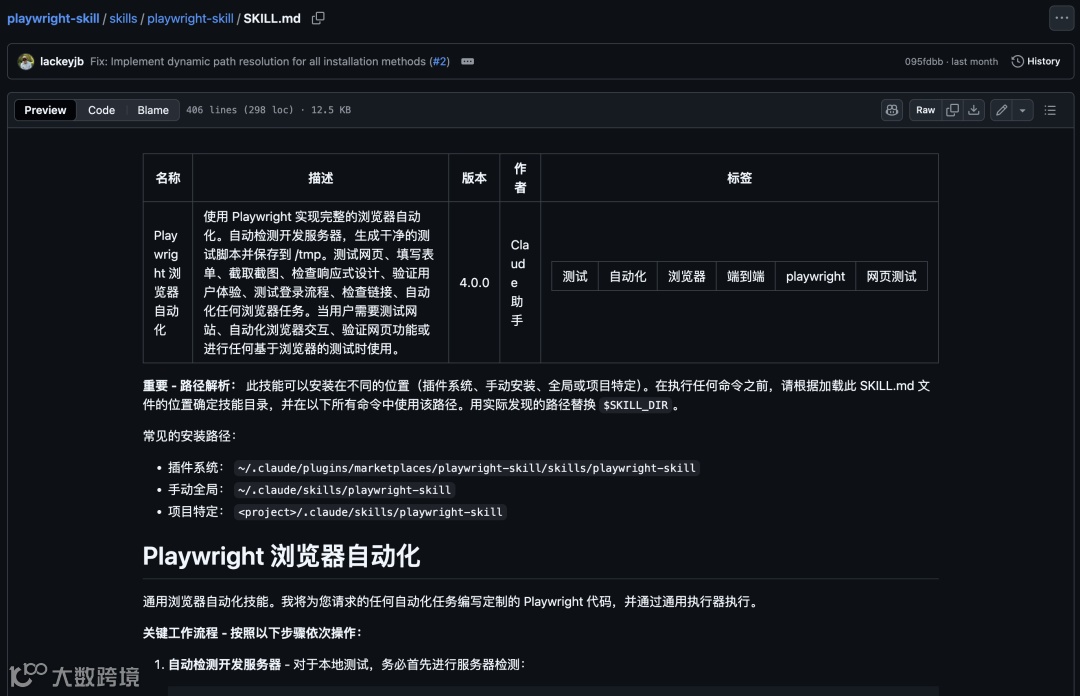Click the 标签 column header

point(739,178)
